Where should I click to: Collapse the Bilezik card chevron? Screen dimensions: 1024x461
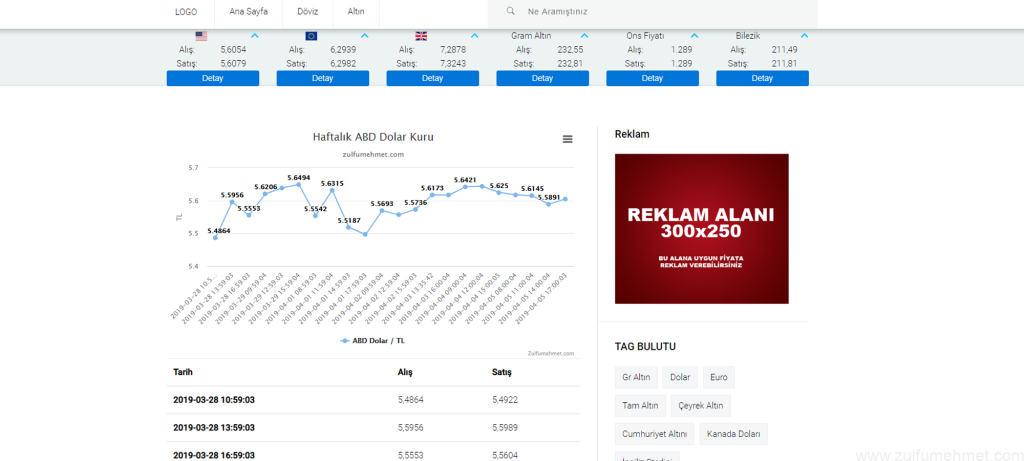804,36
